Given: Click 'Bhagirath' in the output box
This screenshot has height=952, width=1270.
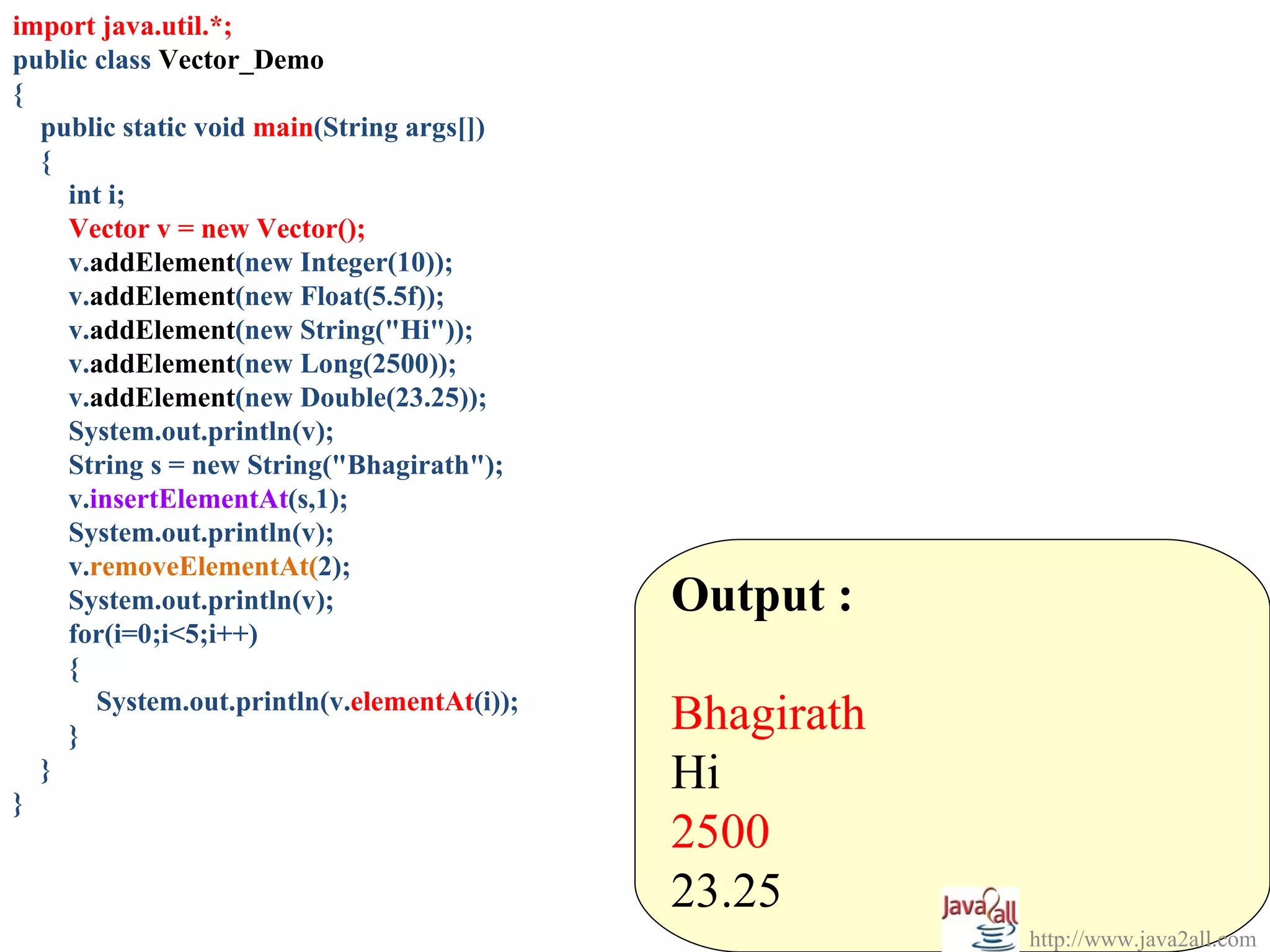Looking at the screenshot, I should point(768,714).
